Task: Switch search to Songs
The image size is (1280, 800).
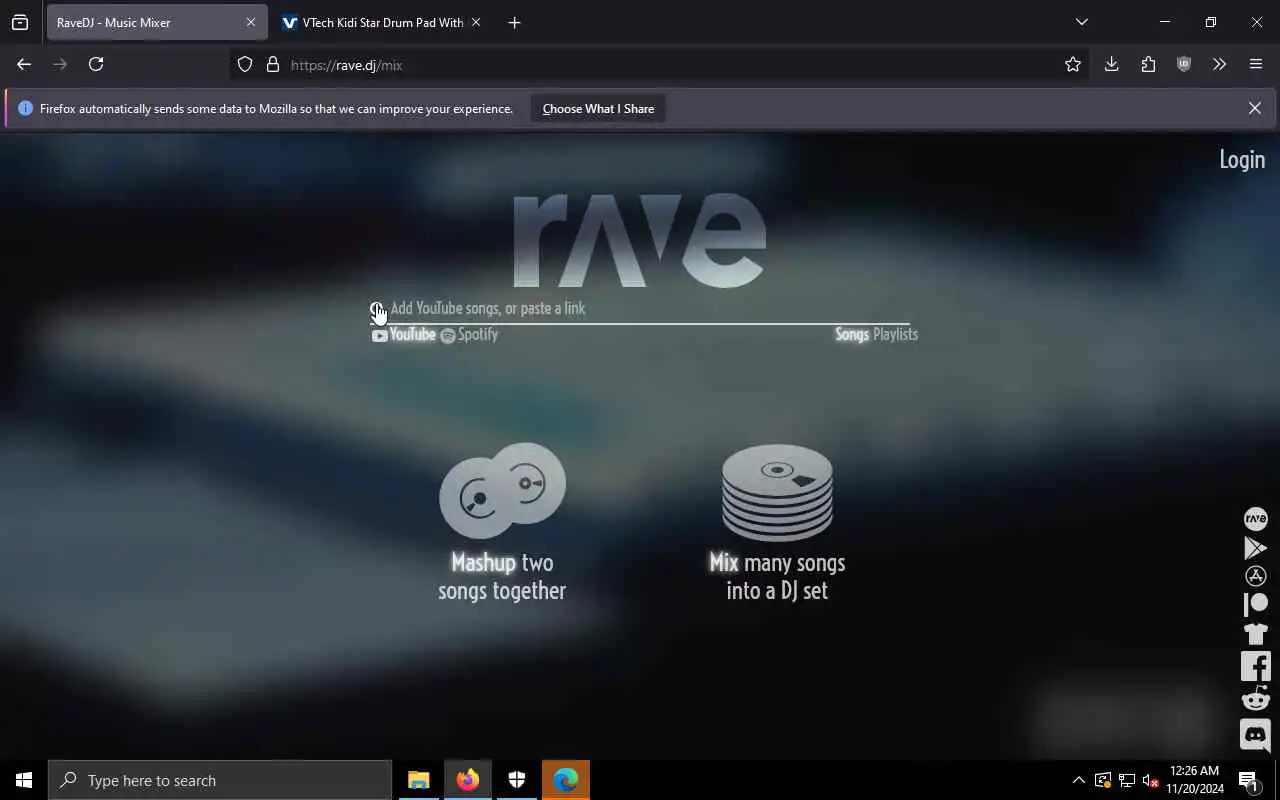Action: point(852,334)
